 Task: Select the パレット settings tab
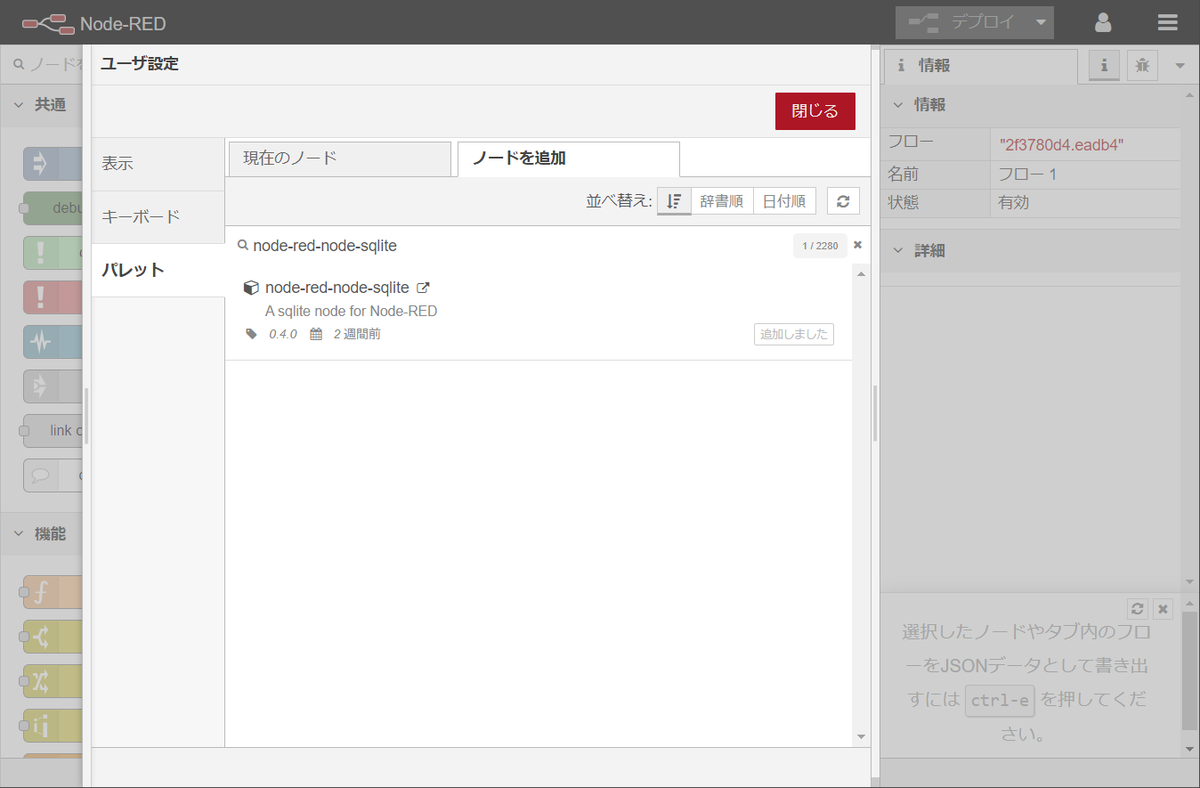(158, 270)
